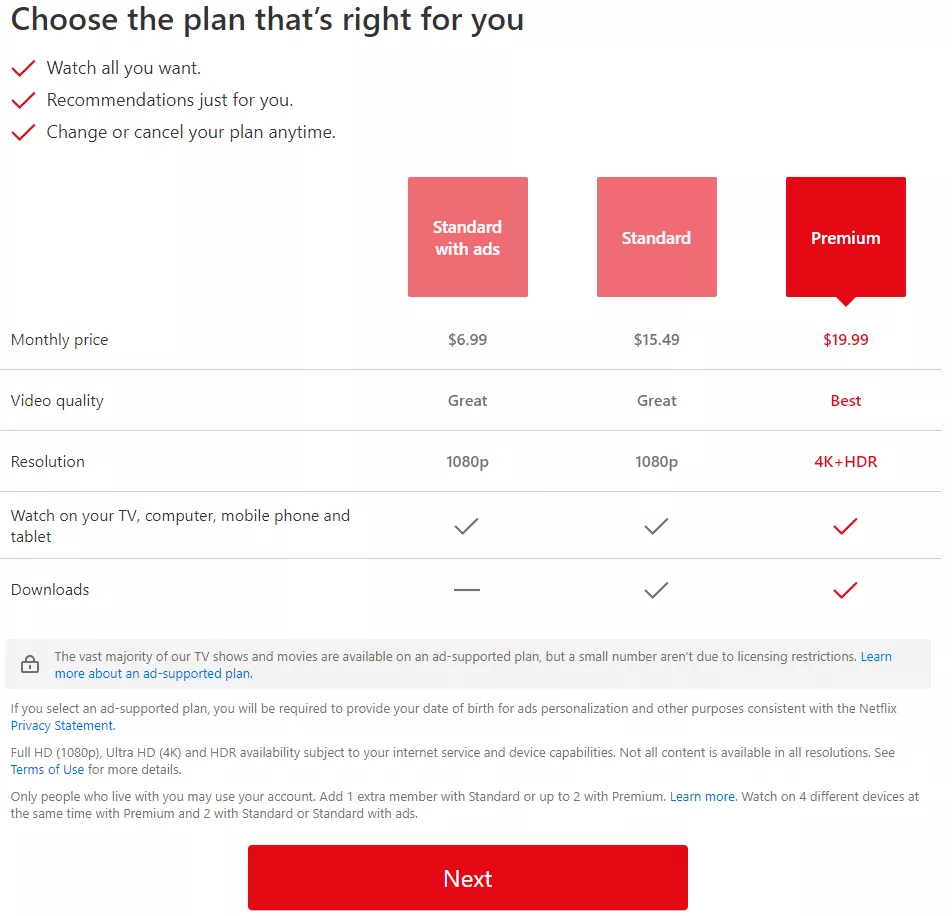Click the red Next button
The height and width of the screenshot is (916, 952).
467,878
